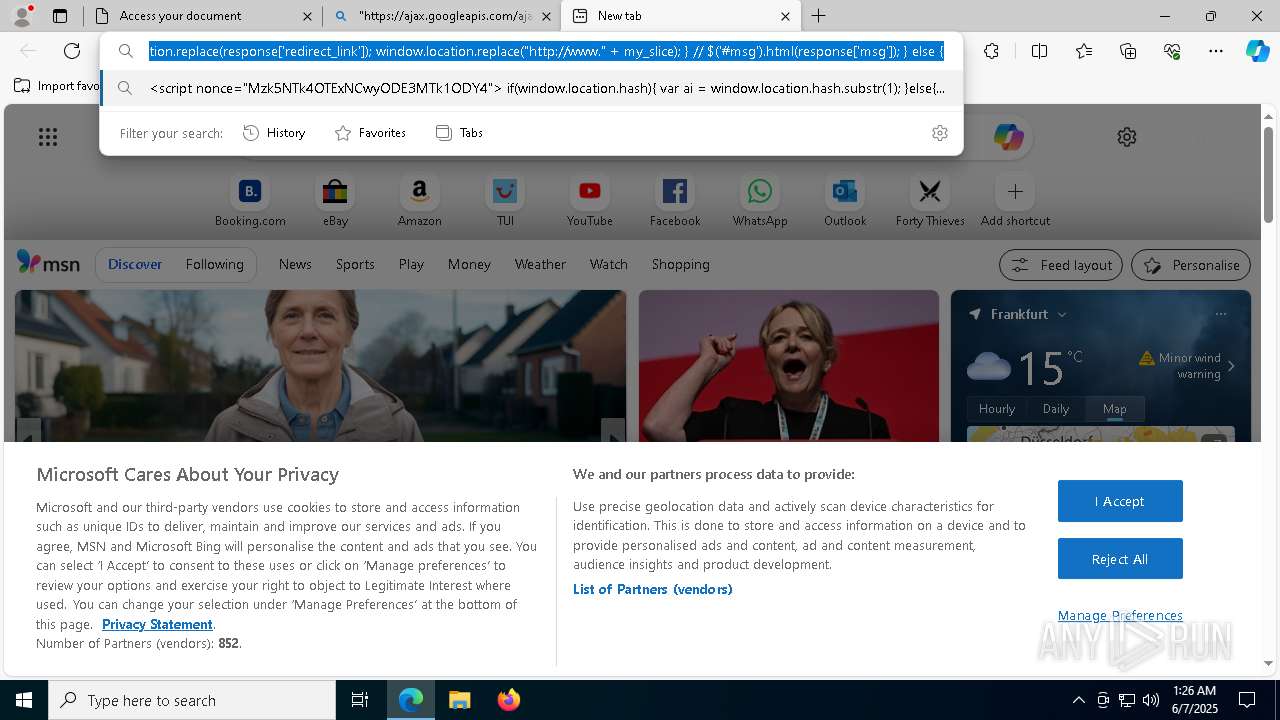
Task: Open YouTube shortcut
Action: pos(590,200)
